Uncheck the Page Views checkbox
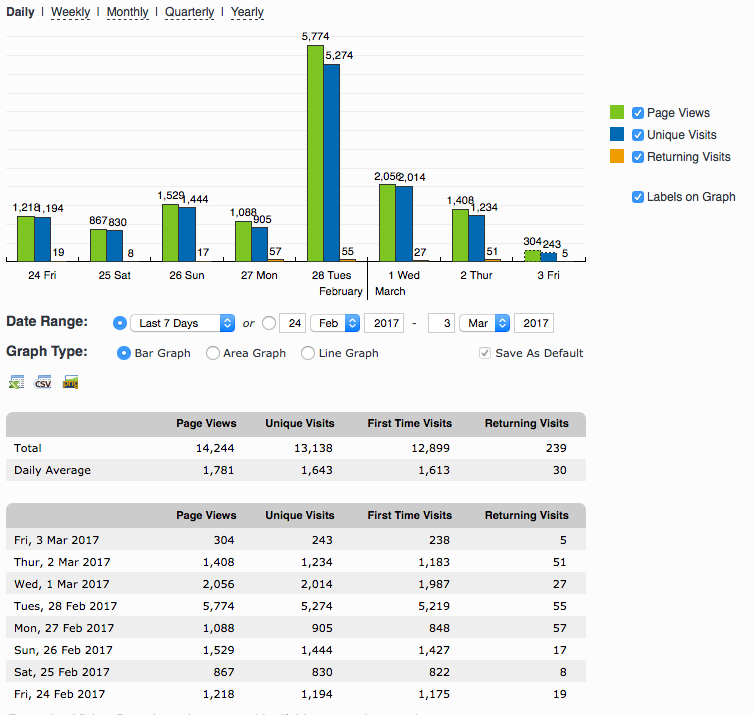The height and width of the screenshot is (715, 754). point(638,113)
